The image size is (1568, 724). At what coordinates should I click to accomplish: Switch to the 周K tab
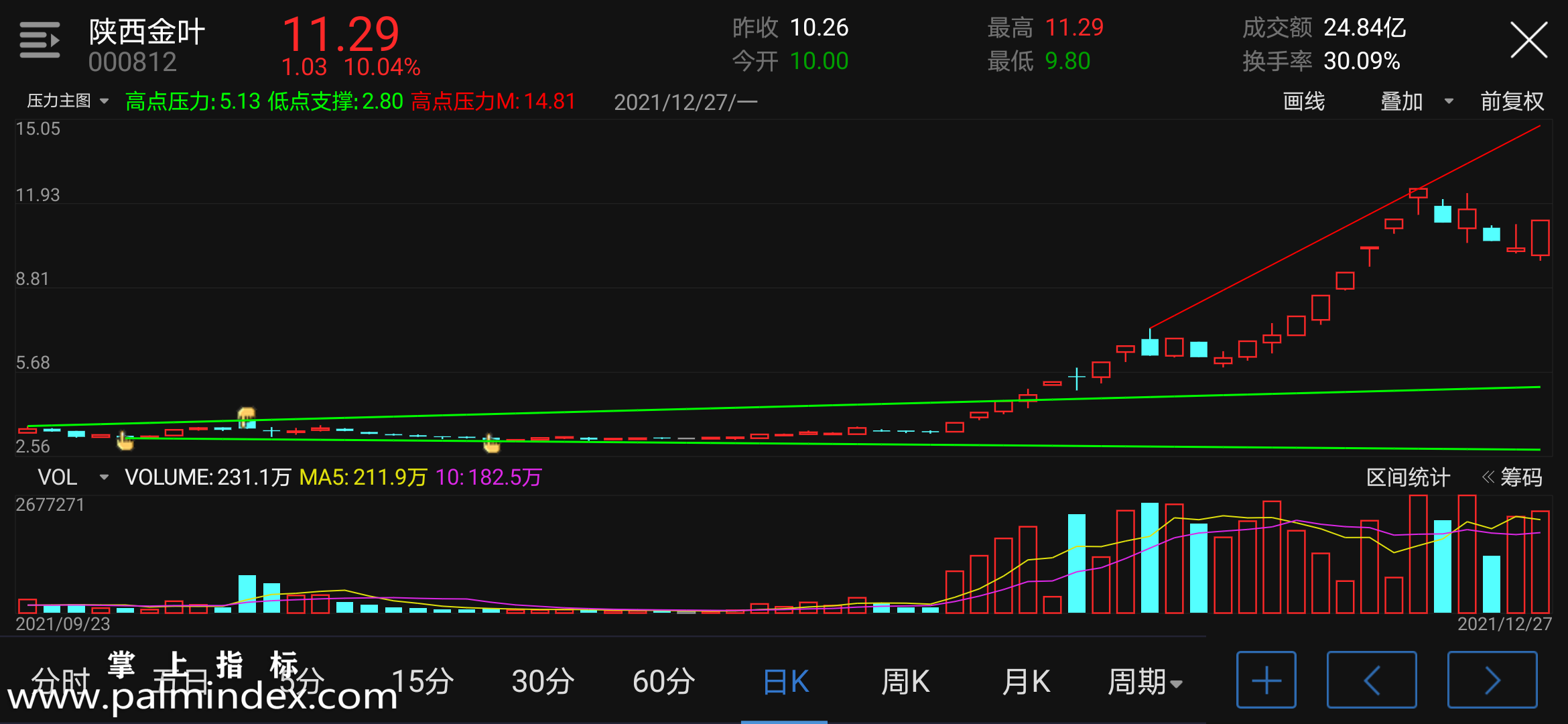coord(905,682)
